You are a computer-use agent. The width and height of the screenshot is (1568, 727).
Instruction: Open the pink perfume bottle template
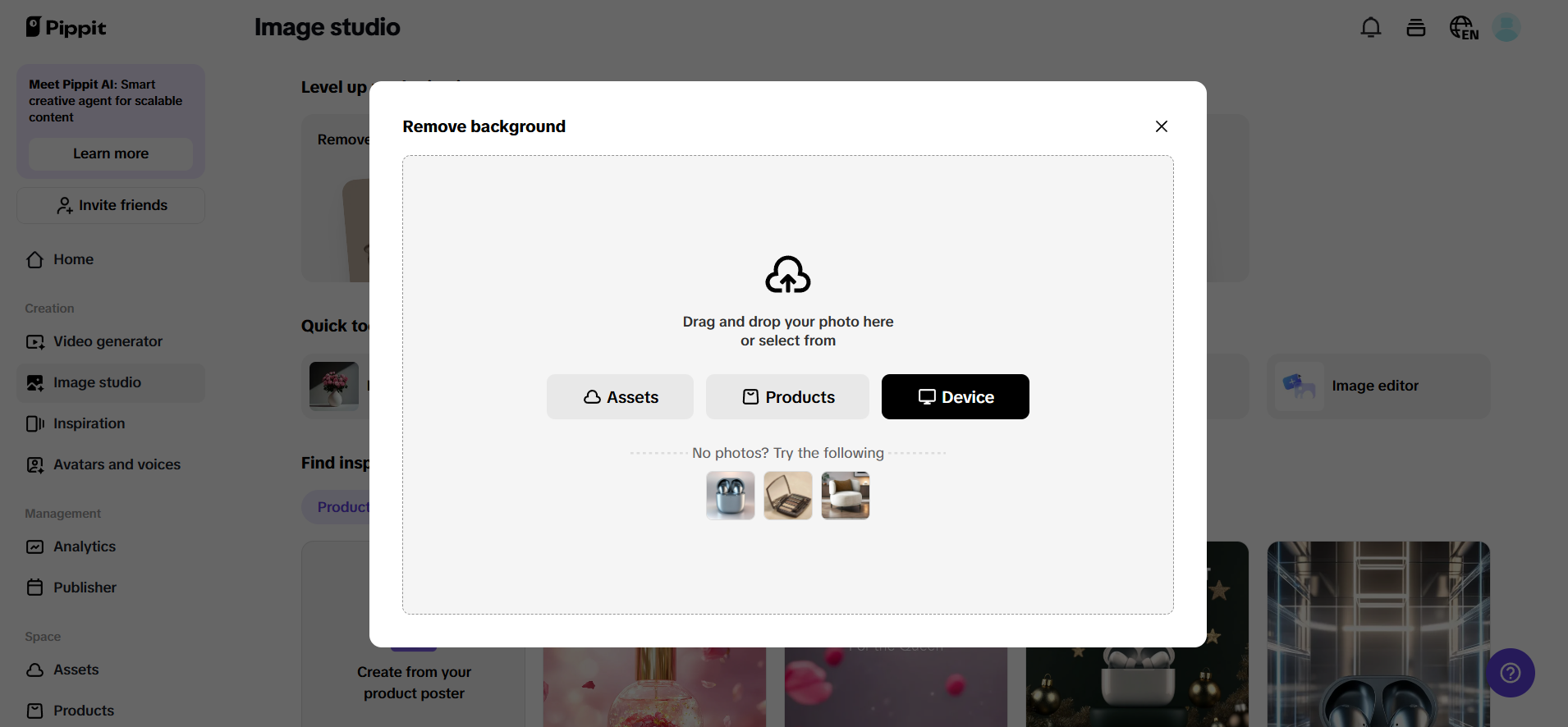pyautogui.click(x=654, y=687)
